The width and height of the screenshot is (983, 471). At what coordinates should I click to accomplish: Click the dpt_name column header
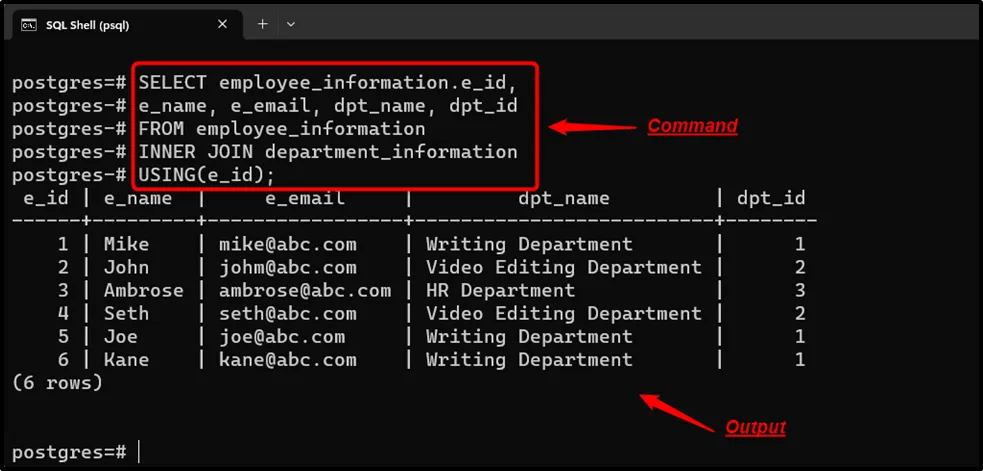[563, 198]
